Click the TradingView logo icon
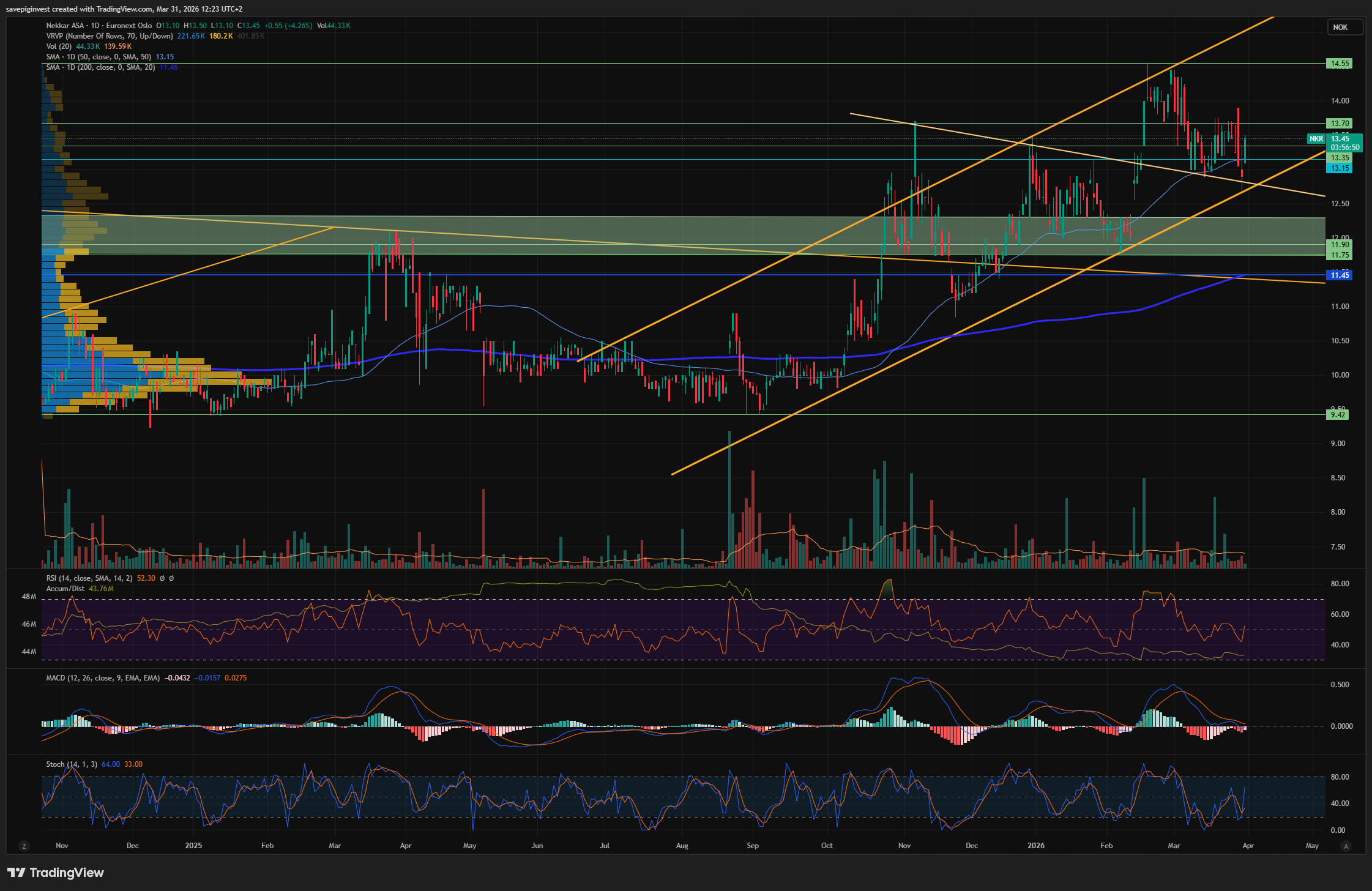This screenshot has height=891, width=1372. [17, 873]
